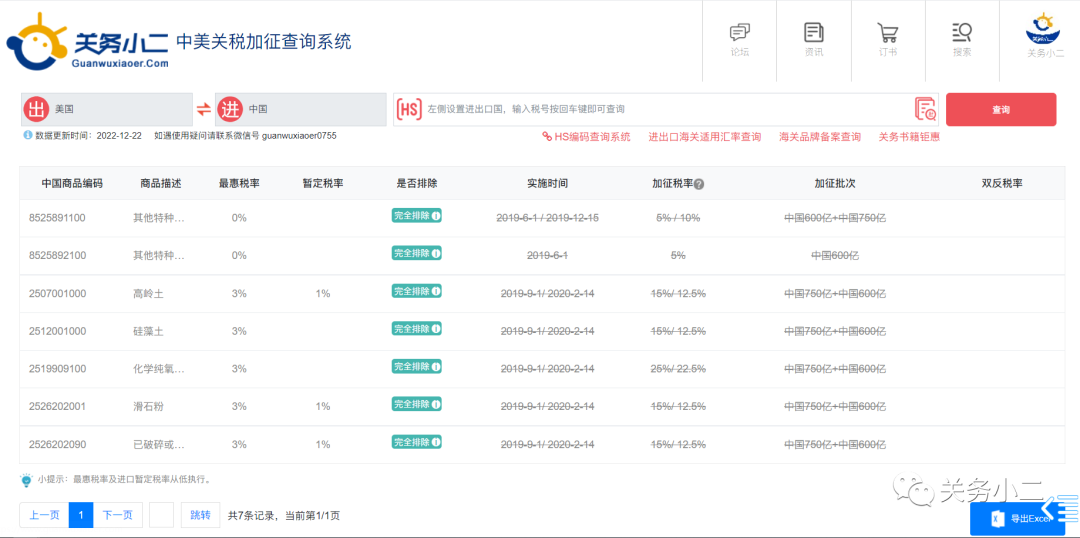
Task: Open the 进出口海关适用汇率查询 link
Action: (x=705, y=137)
